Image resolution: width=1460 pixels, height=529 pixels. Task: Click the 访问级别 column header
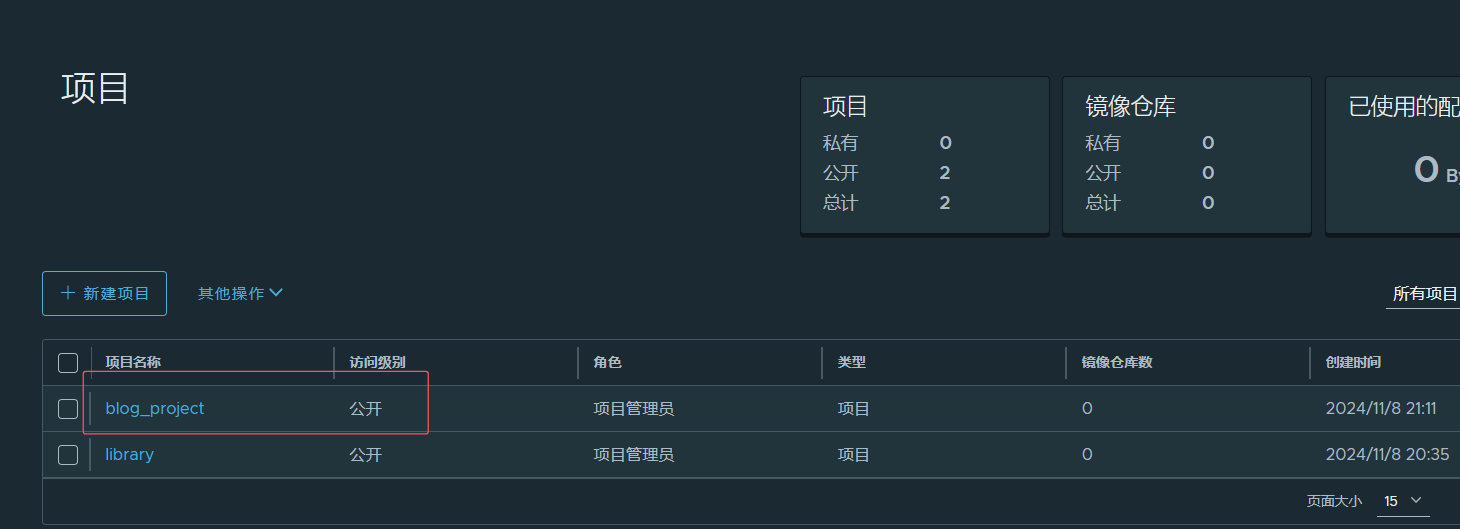(x=377, y=362)
